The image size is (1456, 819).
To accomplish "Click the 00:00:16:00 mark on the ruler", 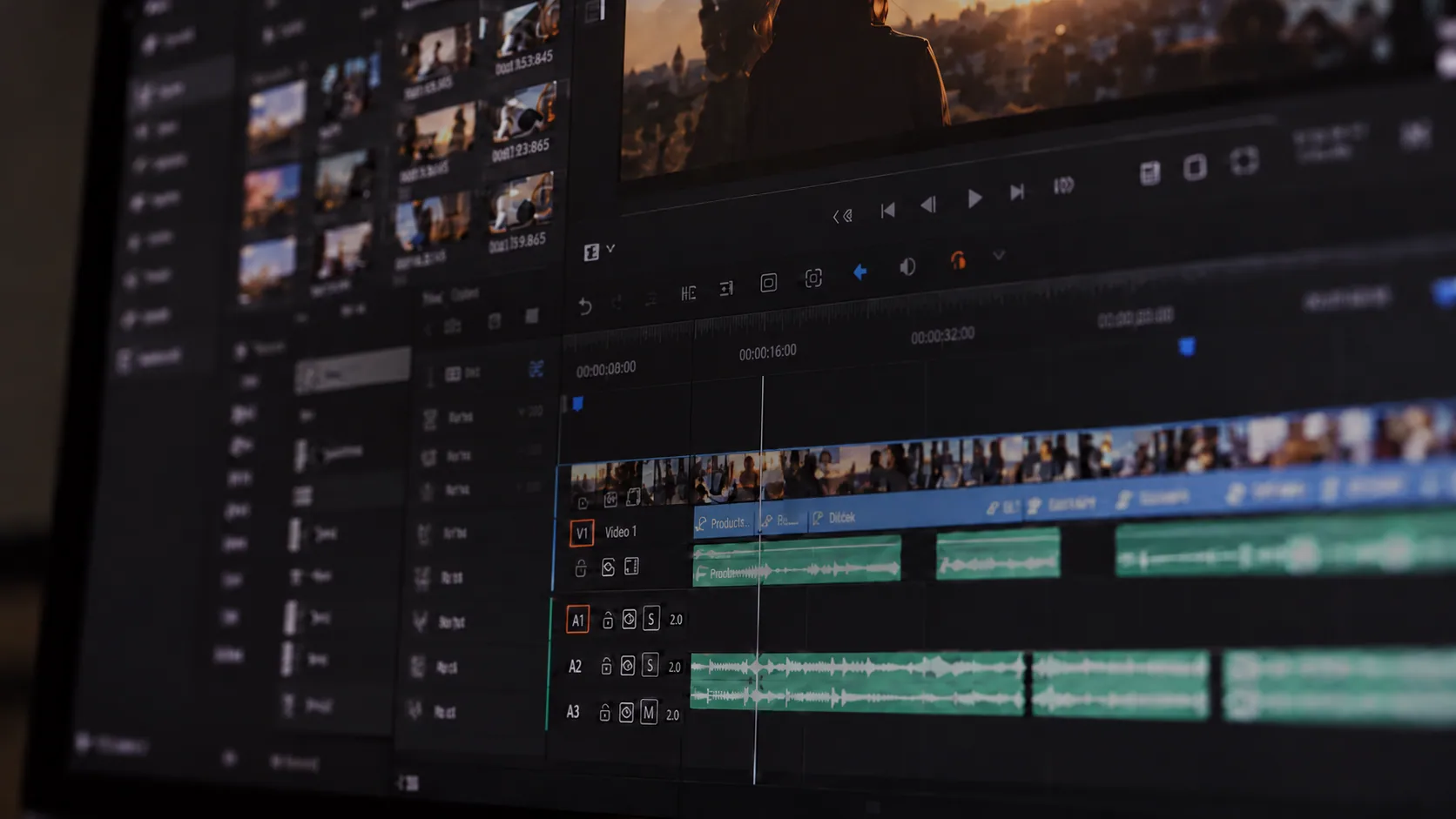I will point(768,352).
